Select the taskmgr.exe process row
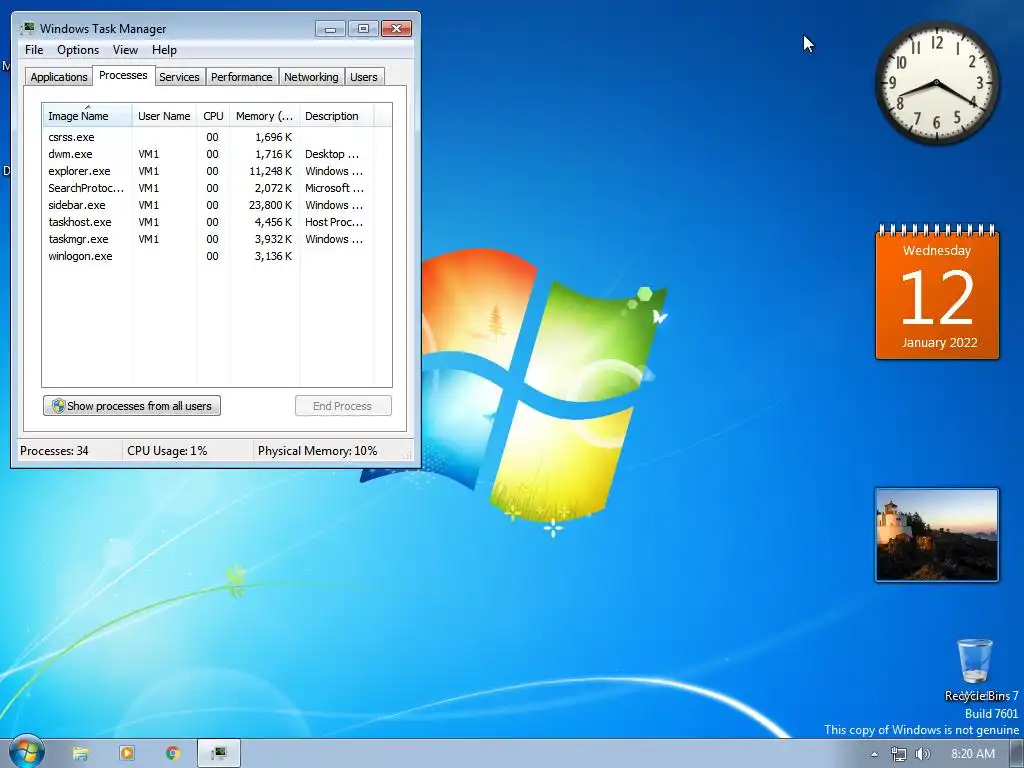Image resolution: width=1024 pixels, height=768 pixels. coord(208,239)
